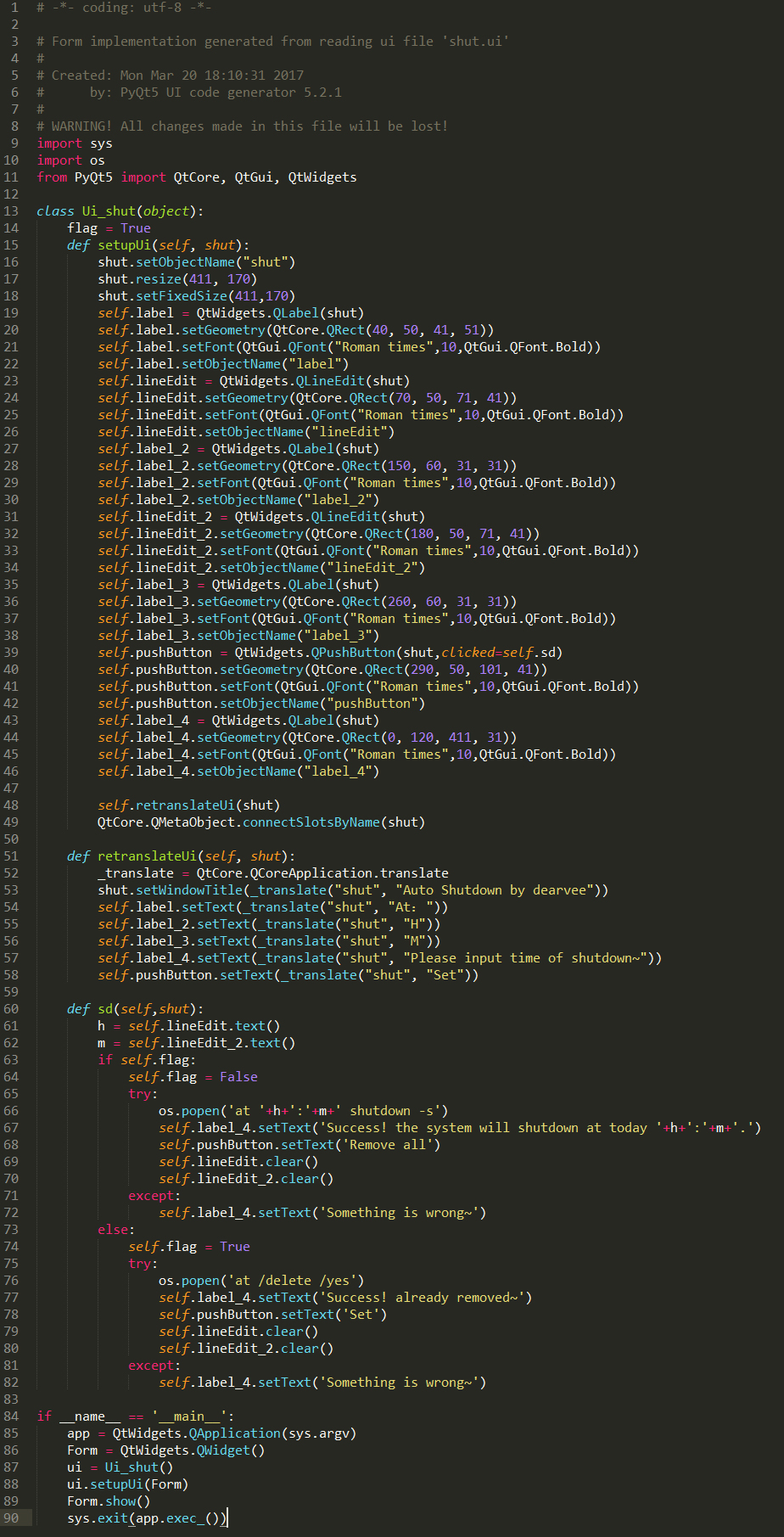Screen dimensions: 784x1537
Task: Click os.popen('at /delete /yes') call
Action: point(261,1281)
